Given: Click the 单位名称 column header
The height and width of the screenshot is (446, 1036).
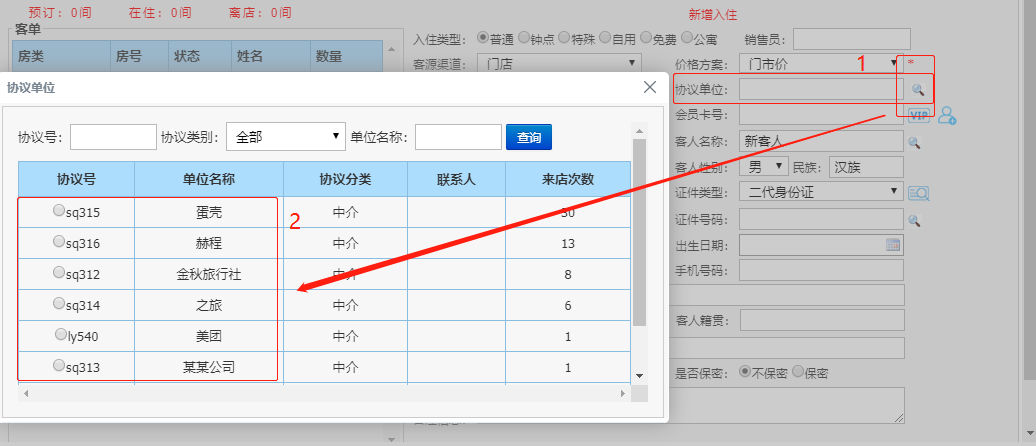Looking at the screenshot, I should [x=209, y=179].
